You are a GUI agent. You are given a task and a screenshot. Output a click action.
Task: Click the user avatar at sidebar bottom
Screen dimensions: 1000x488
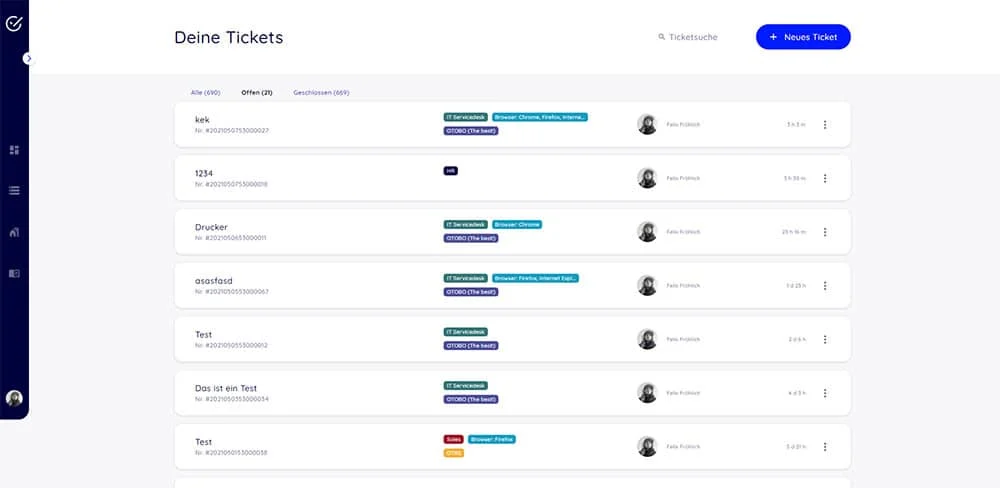14,398
